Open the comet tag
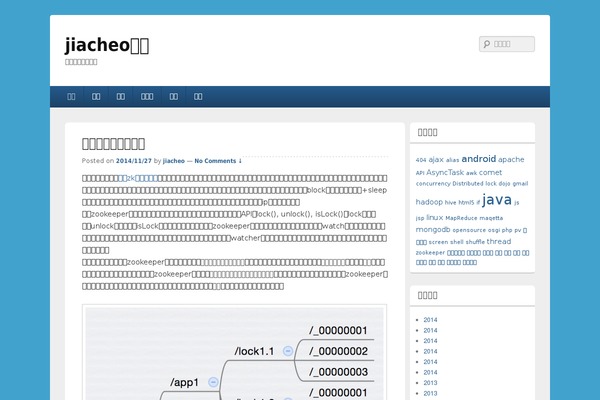This screenshot has height=400, width=600. (x=490, y=173)
